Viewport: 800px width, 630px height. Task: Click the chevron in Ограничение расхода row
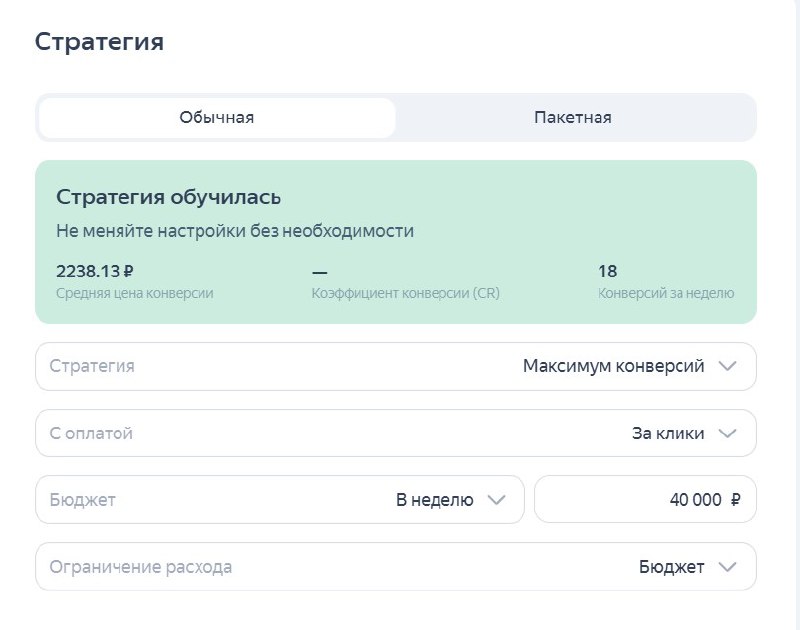coord(727,567)
